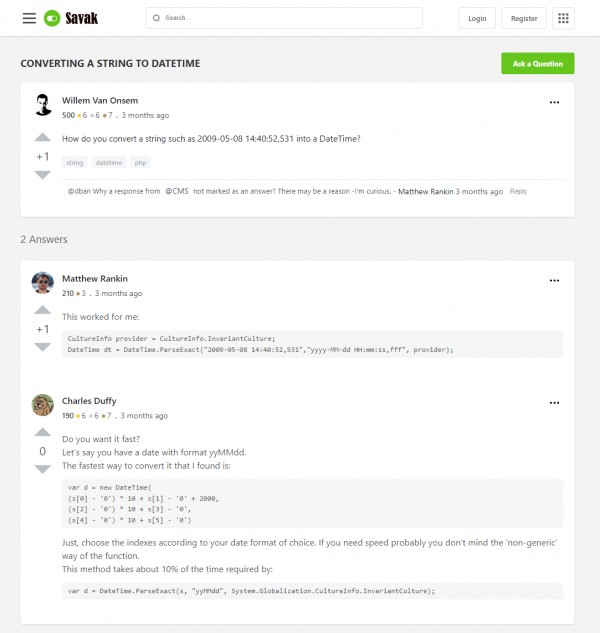
Task: Upvote Charles Duffy's answer
Action: coord(42,433)
